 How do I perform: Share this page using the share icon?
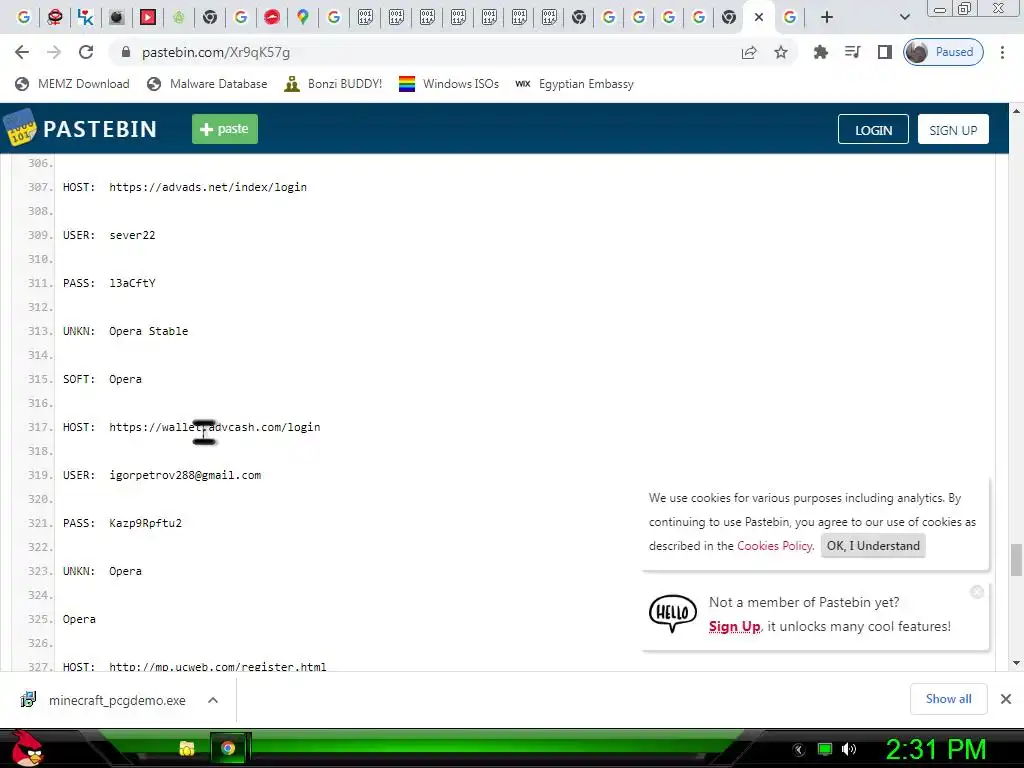pyautogui.click(x=749, y=52)
